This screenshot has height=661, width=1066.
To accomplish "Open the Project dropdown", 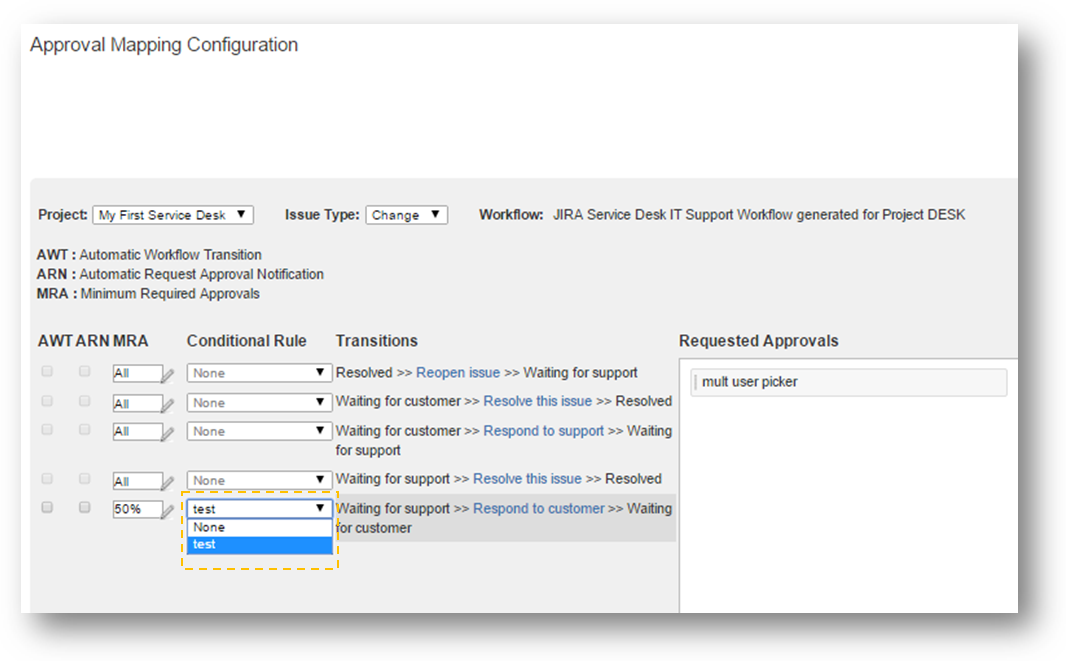I will click(x=173, y=215).
